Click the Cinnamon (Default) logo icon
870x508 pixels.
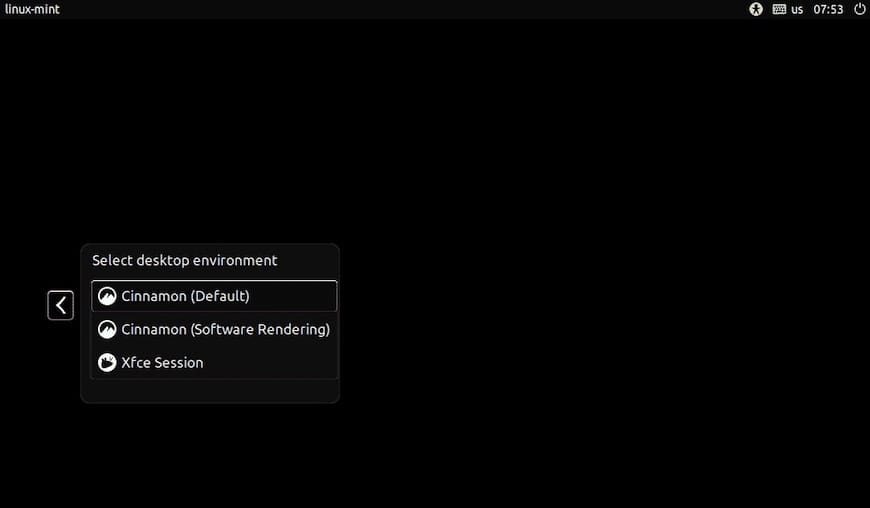click(x=107, y=296)
